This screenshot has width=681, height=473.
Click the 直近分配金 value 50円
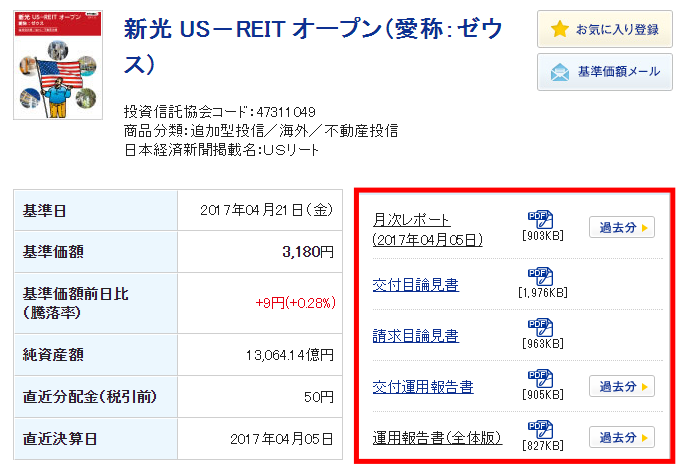(x=319, y=397)
